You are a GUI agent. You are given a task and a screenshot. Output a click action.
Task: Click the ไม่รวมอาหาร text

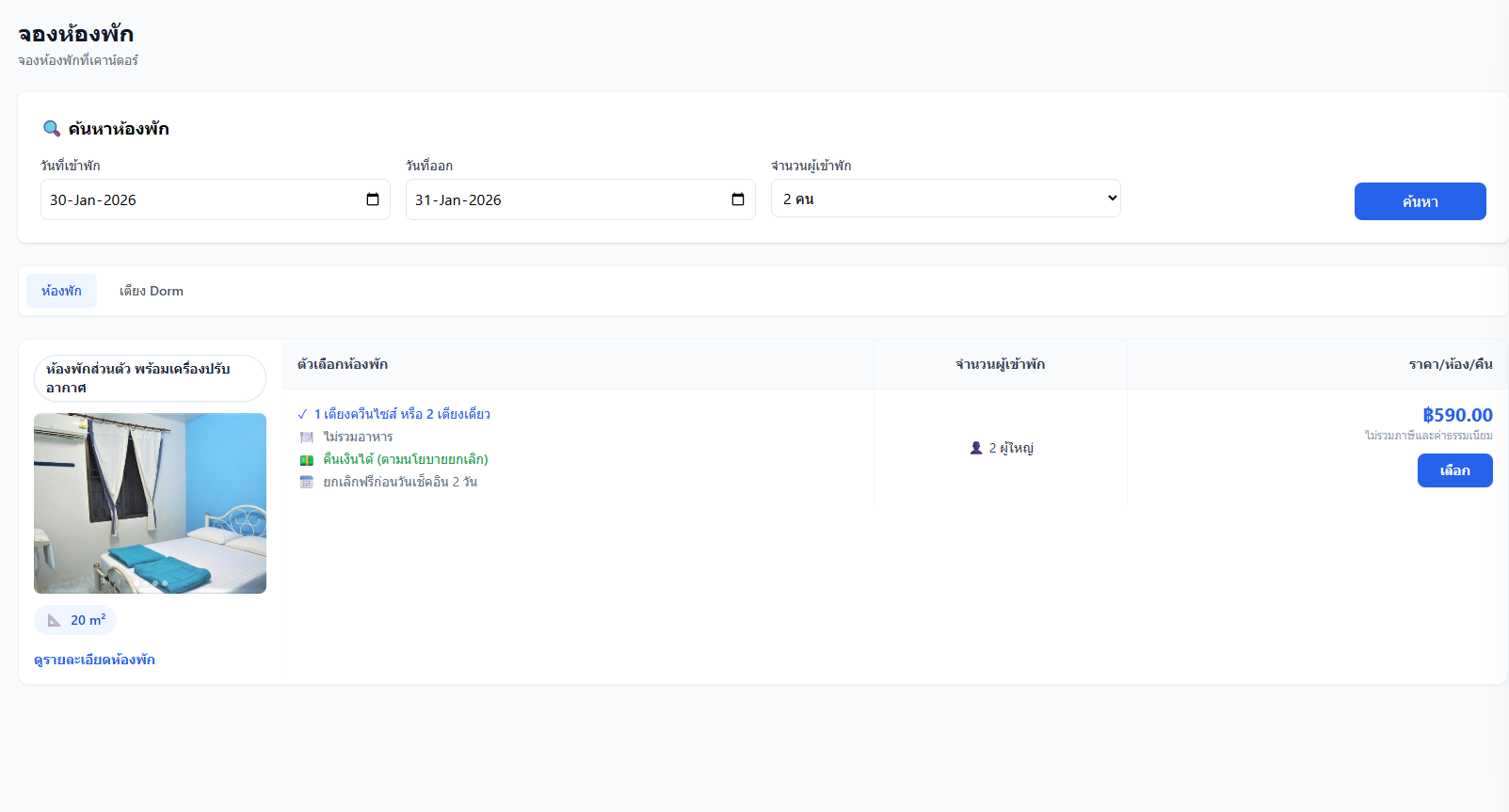pyautogui.click(x=358, y=437)
